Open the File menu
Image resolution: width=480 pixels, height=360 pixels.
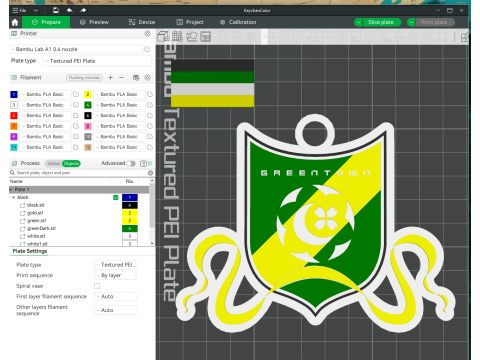[19, 10]
